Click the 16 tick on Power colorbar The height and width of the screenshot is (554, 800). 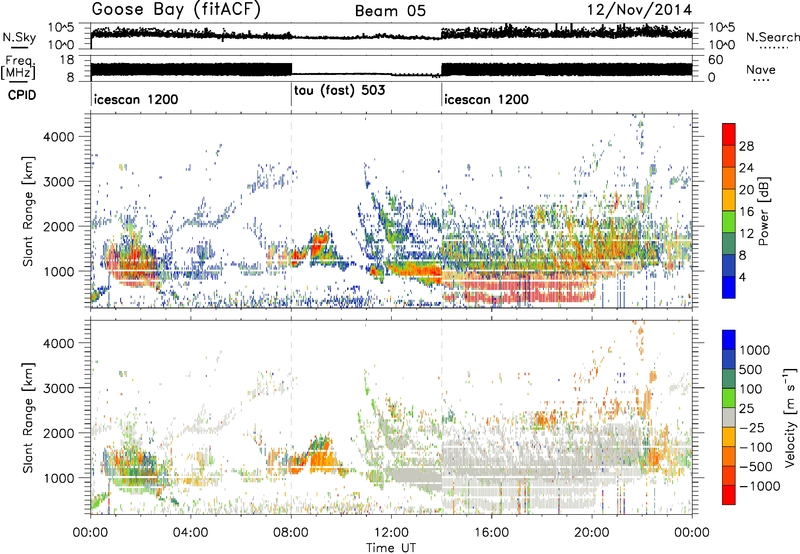pyautogui.click(x=746, y=212)
